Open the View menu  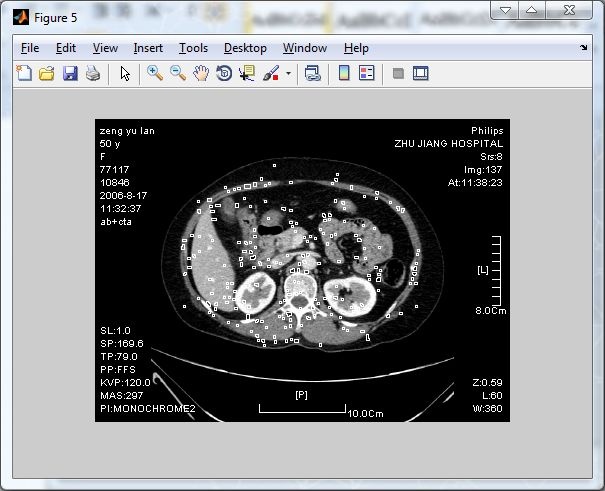tap(105, 48)
